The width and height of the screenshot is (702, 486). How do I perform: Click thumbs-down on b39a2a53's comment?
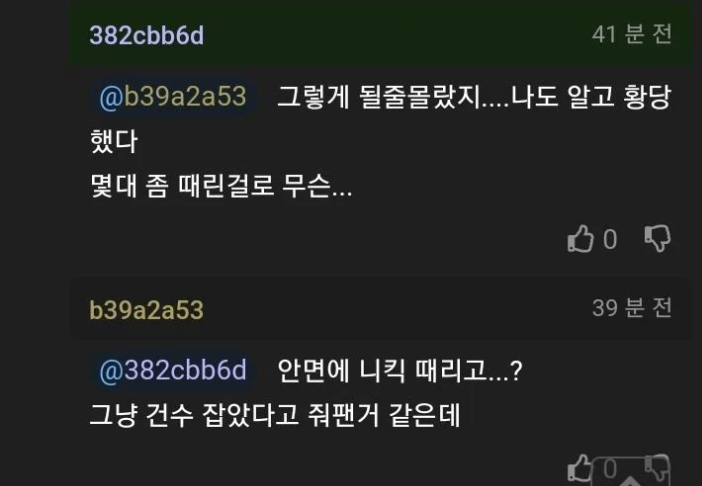point(657,468)
